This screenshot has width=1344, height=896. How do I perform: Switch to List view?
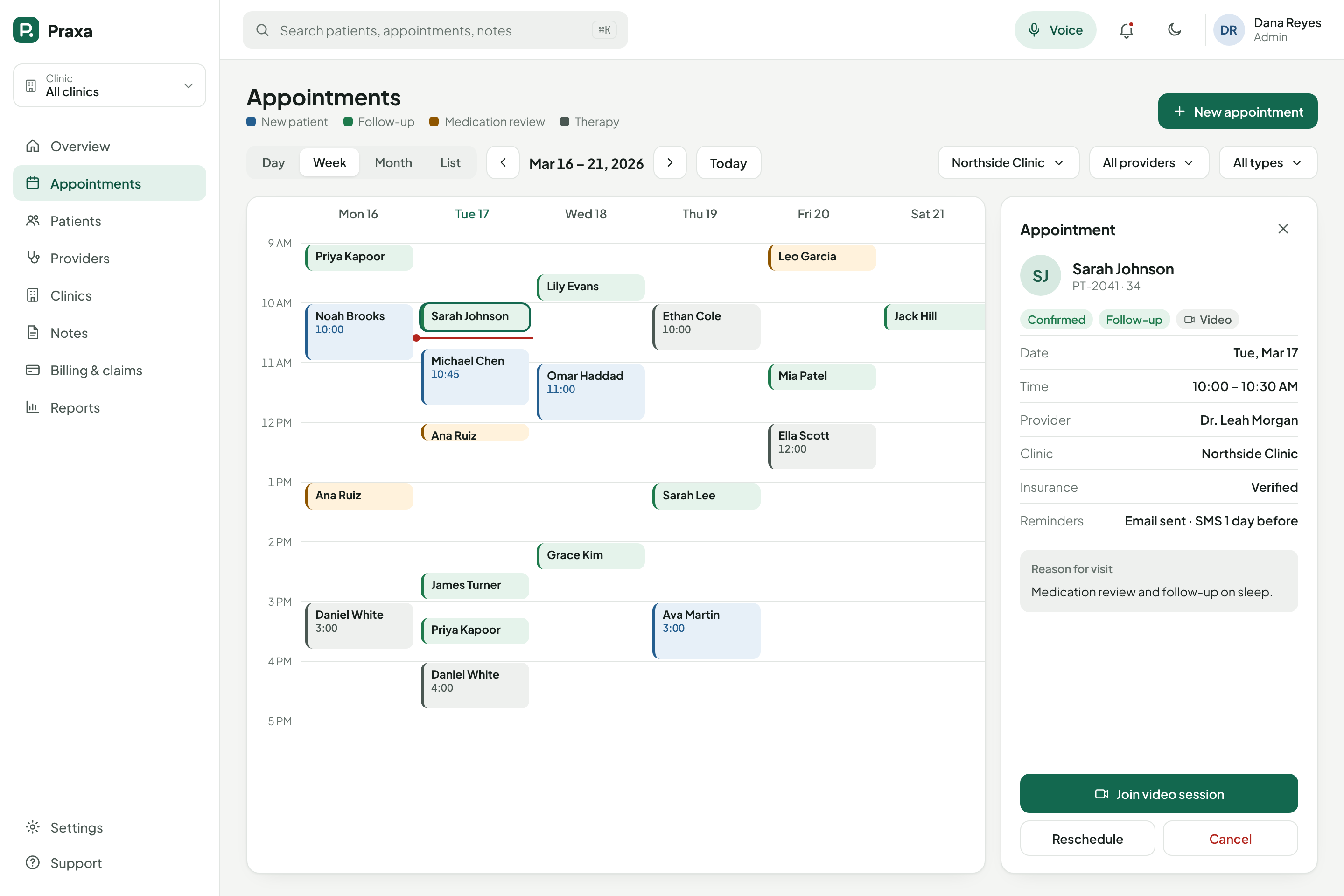[x=450, y=163]
